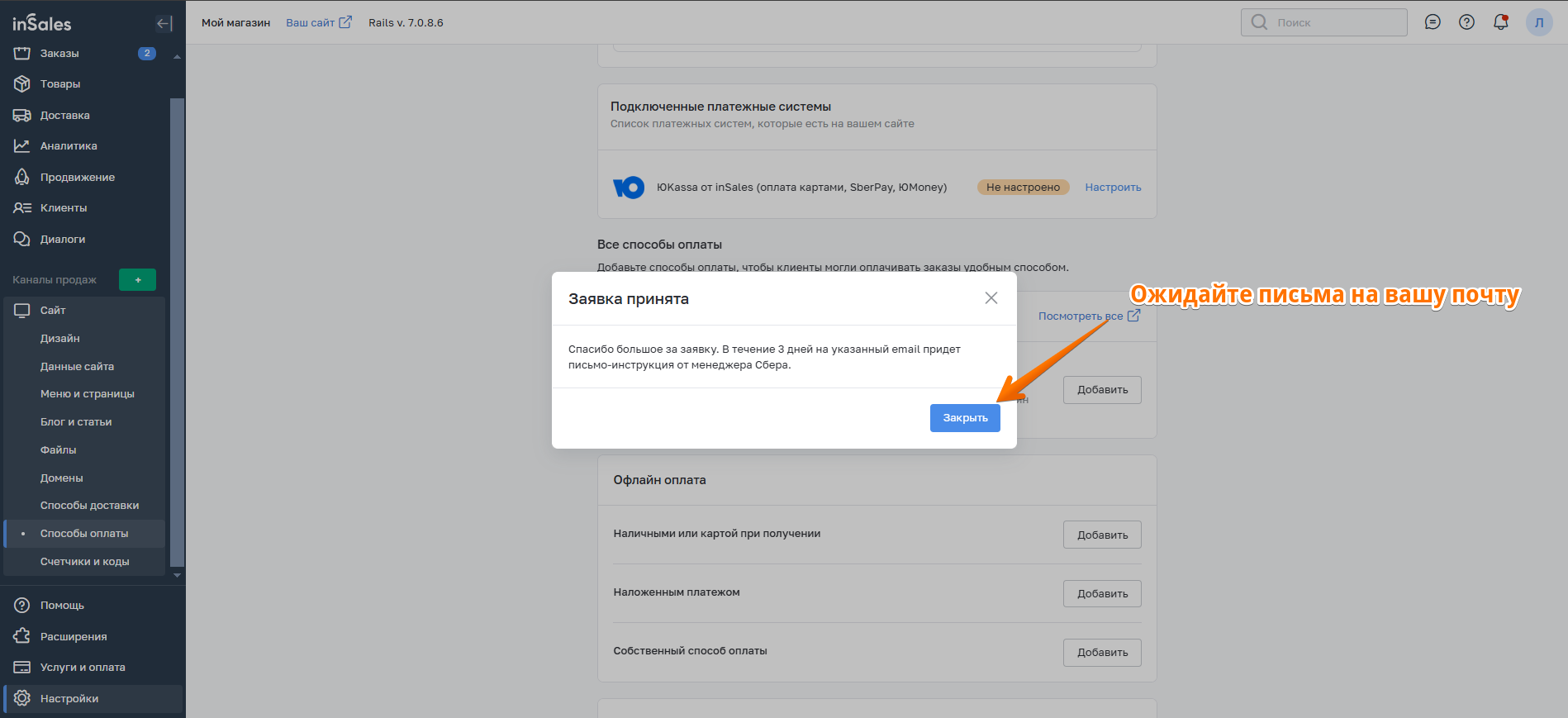Click the Настроить link for ЮKassa
Viewport: 1568px width, 718px height.
coord(1113,188)
